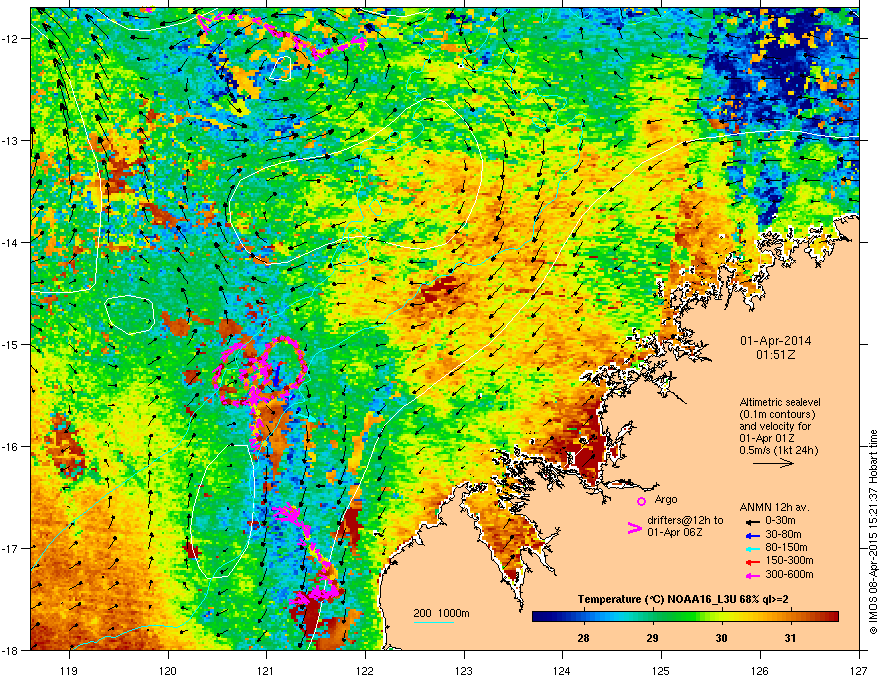880x680 pixels.
Task: Click the 0.5m/s velocity scale arrow
Action: point(773,463)
